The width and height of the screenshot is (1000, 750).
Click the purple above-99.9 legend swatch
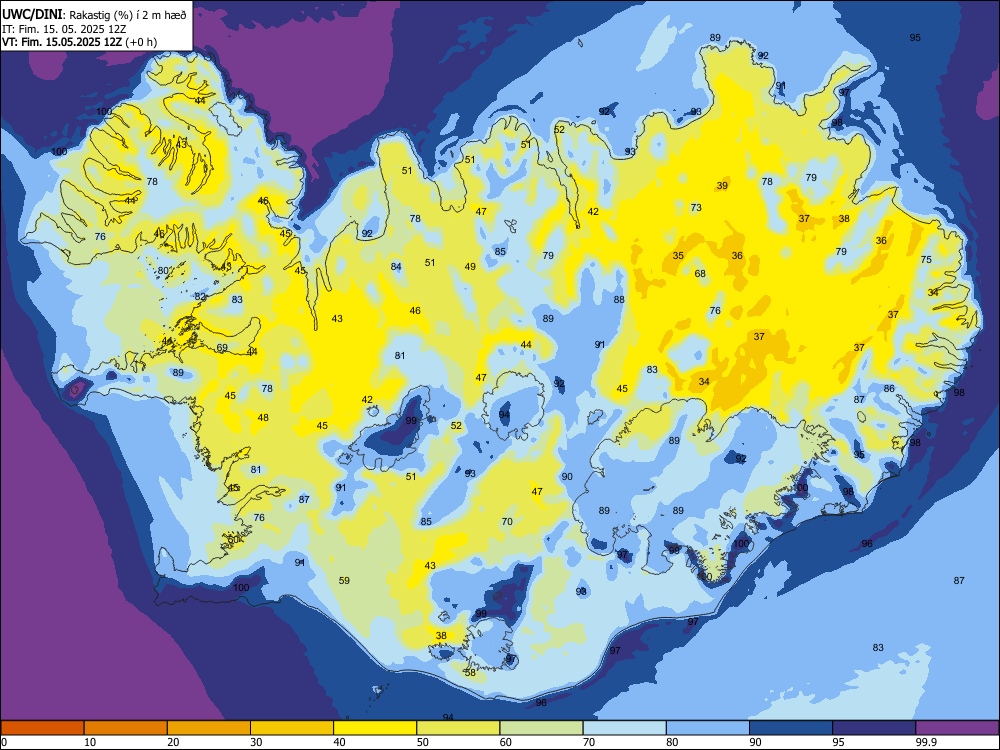tap(957, 728)
